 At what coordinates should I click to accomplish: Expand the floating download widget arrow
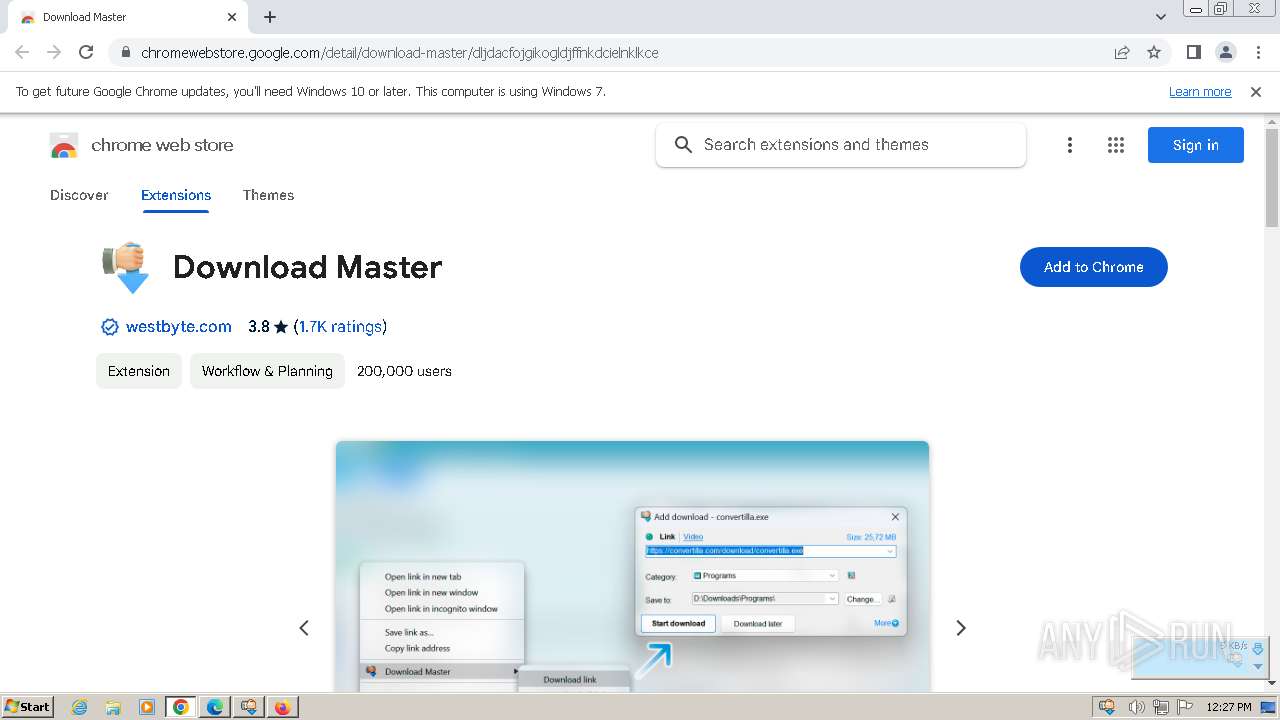click(x=1258, y=665)
